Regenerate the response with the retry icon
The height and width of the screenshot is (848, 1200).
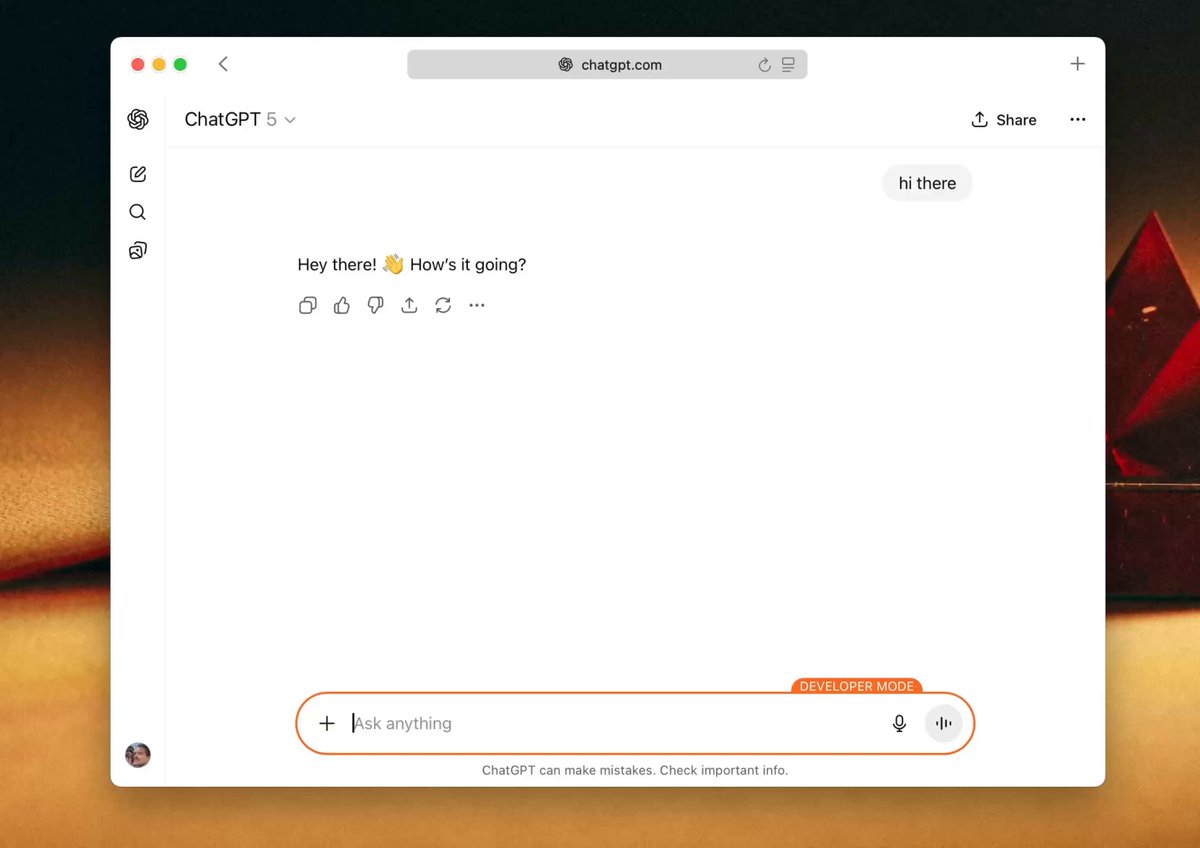(443, 305)
